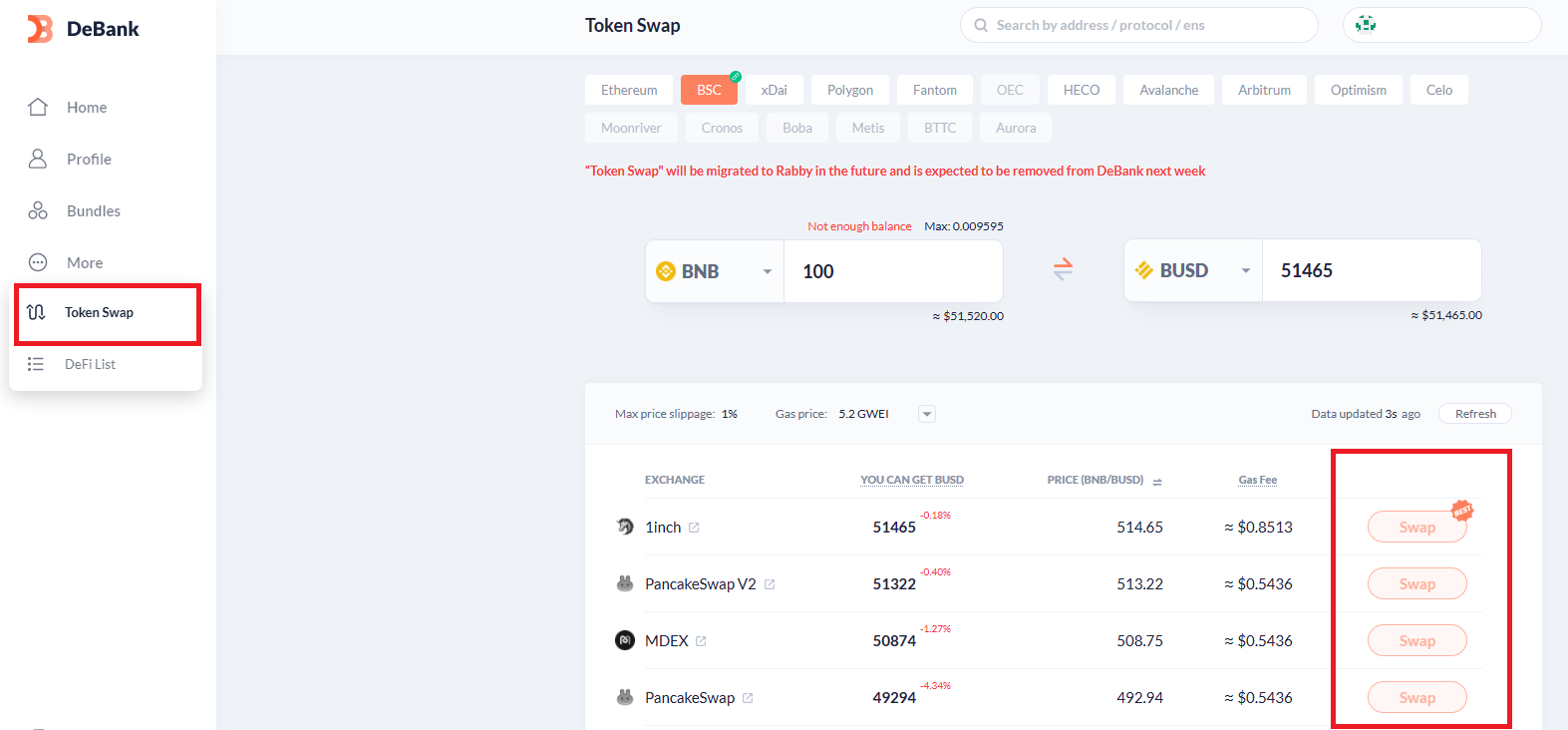This screenshot has height=730, width=1568.
Task: Select the Polygon chain tab
Action: click(850, 90)
